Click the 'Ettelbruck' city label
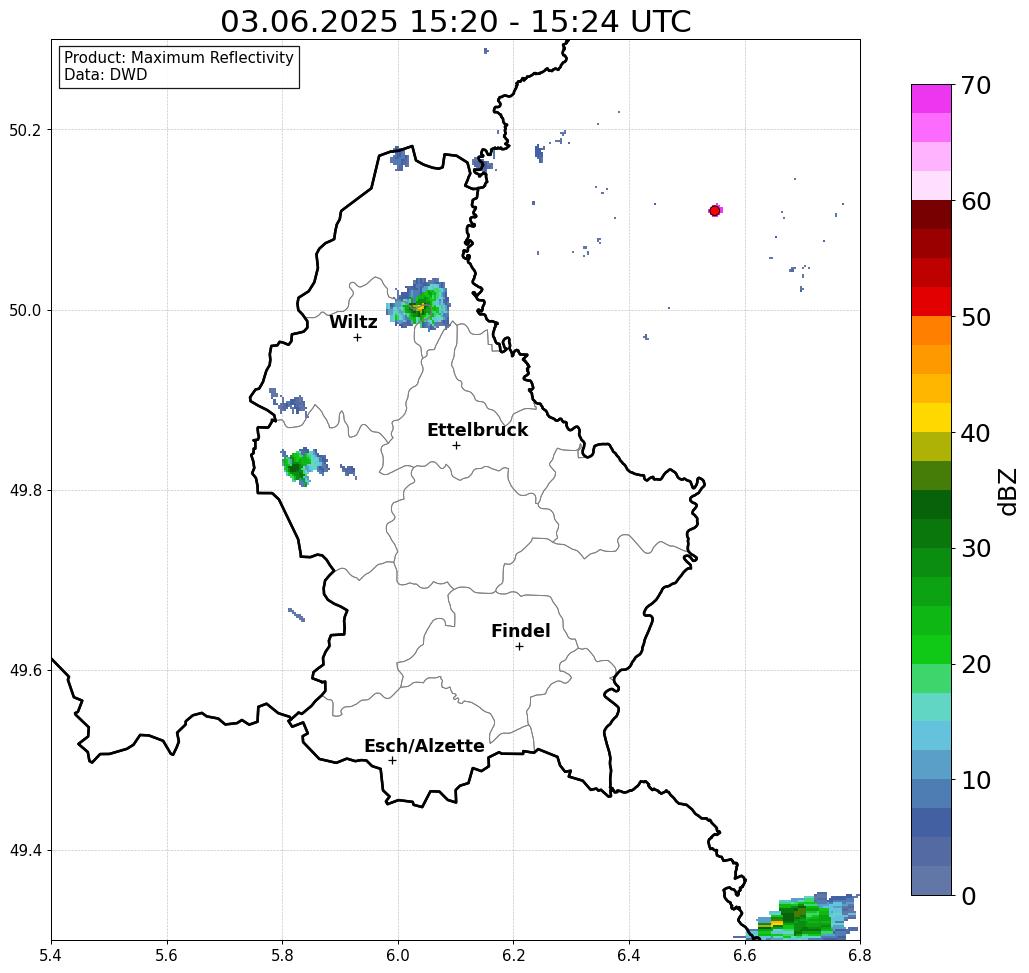The height and width of the screenshot is (973, 1029). click(x=477, y=430)
